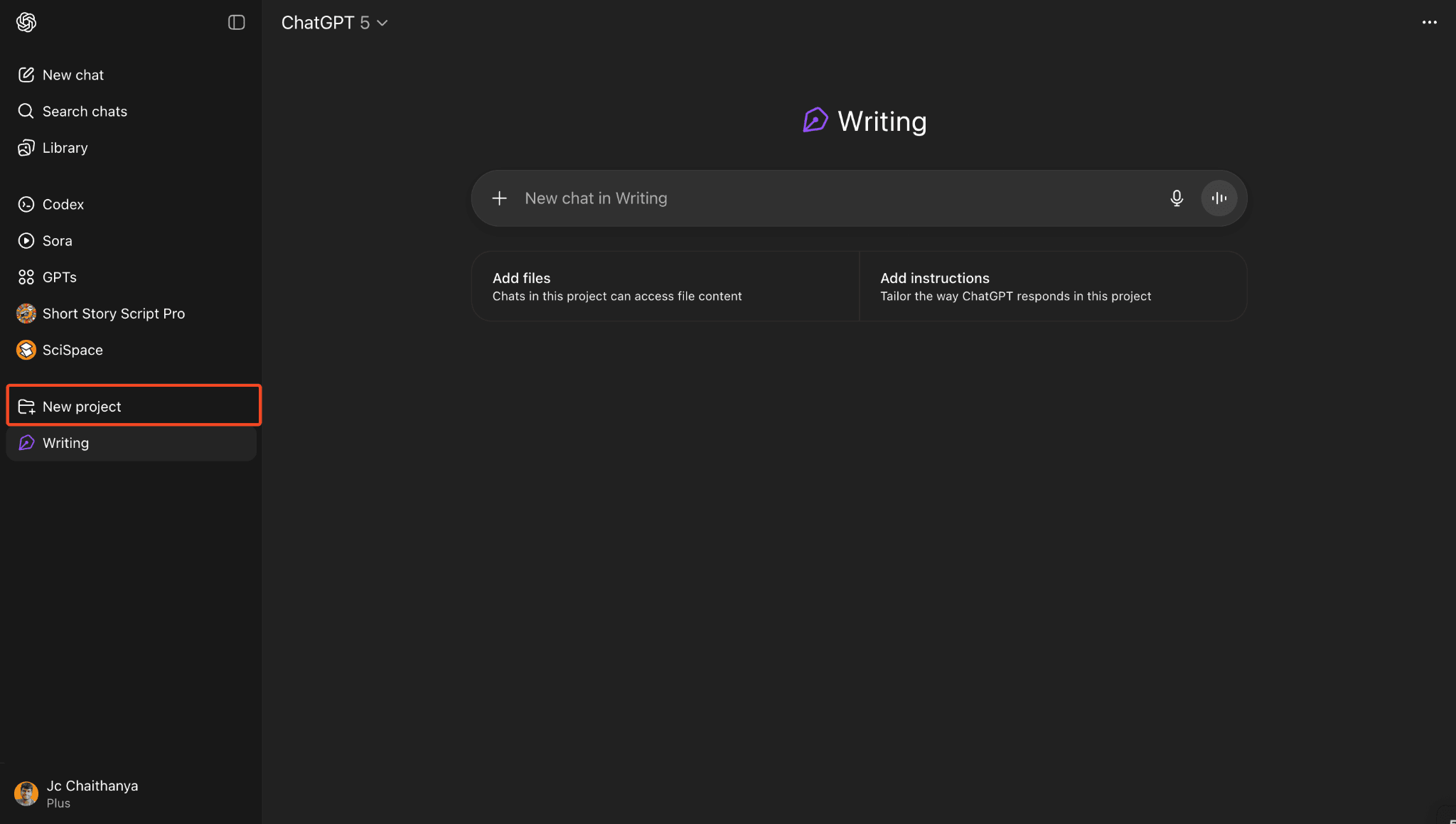1456x824 pixels.
Task: Open Short Story Script Pro GPT
Action: pyautogui.click(x=113, y=314)
